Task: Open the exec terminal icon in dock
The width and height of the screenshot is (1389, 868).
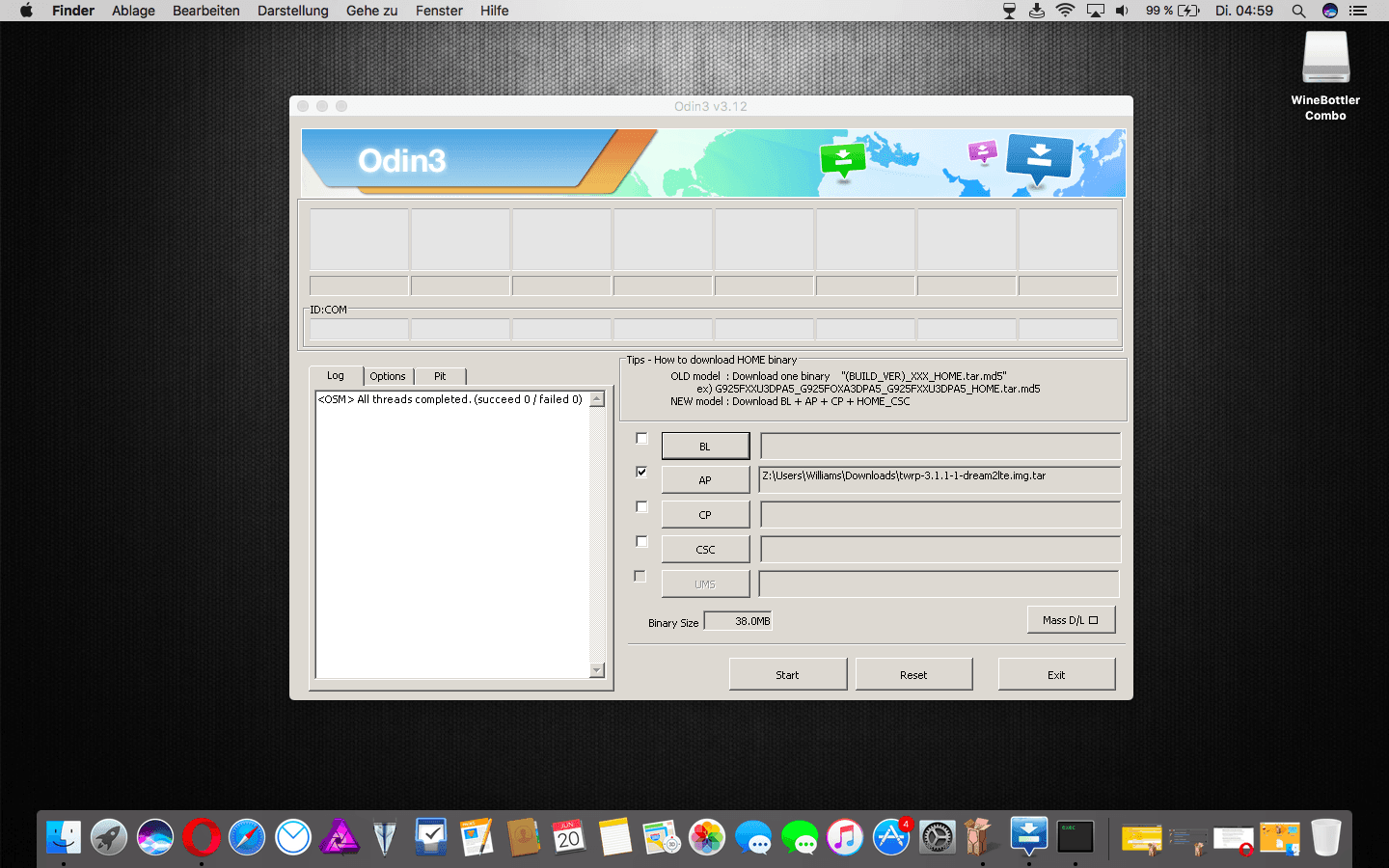Action: pos(1076,837)
